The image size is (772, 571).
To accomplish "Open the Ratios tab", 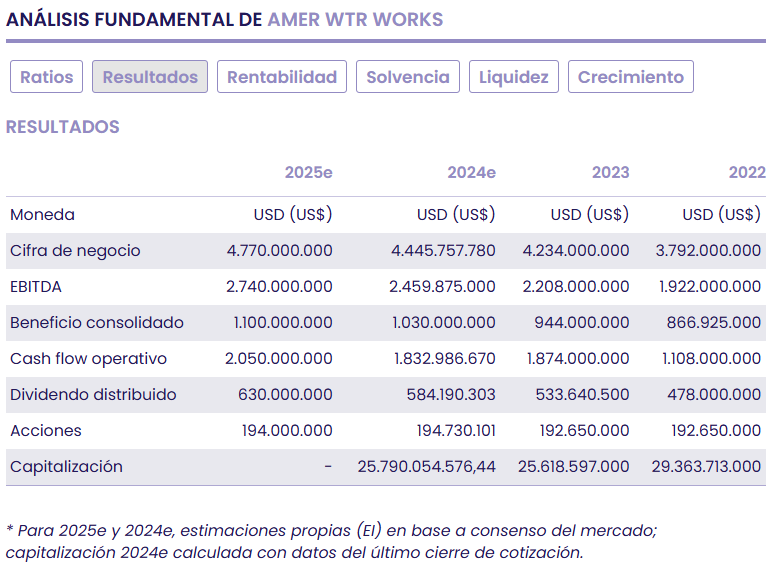I will tap(46, 77).
